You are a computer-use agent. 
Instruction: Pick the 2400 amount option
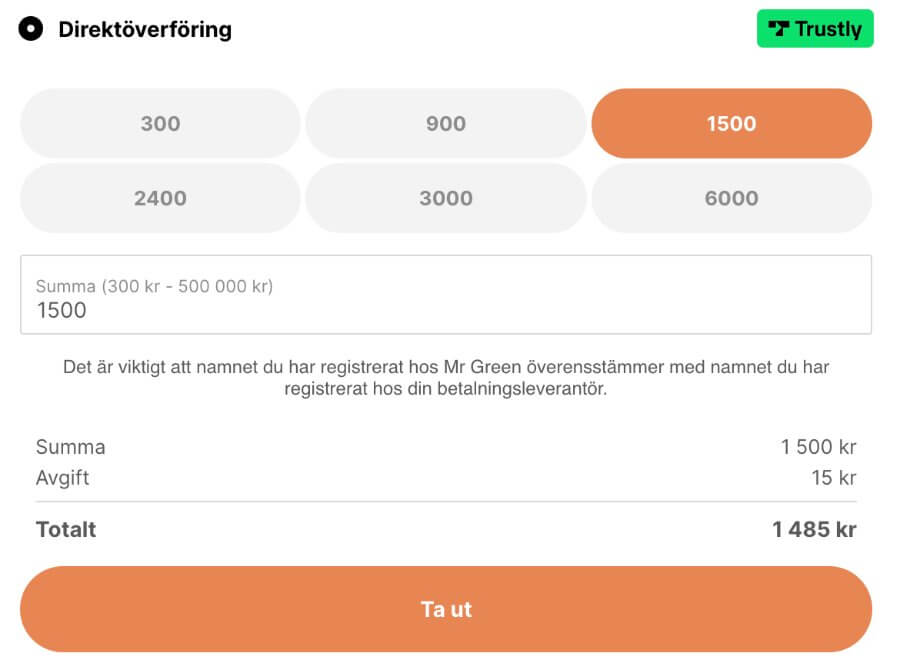tap(160, 198)
